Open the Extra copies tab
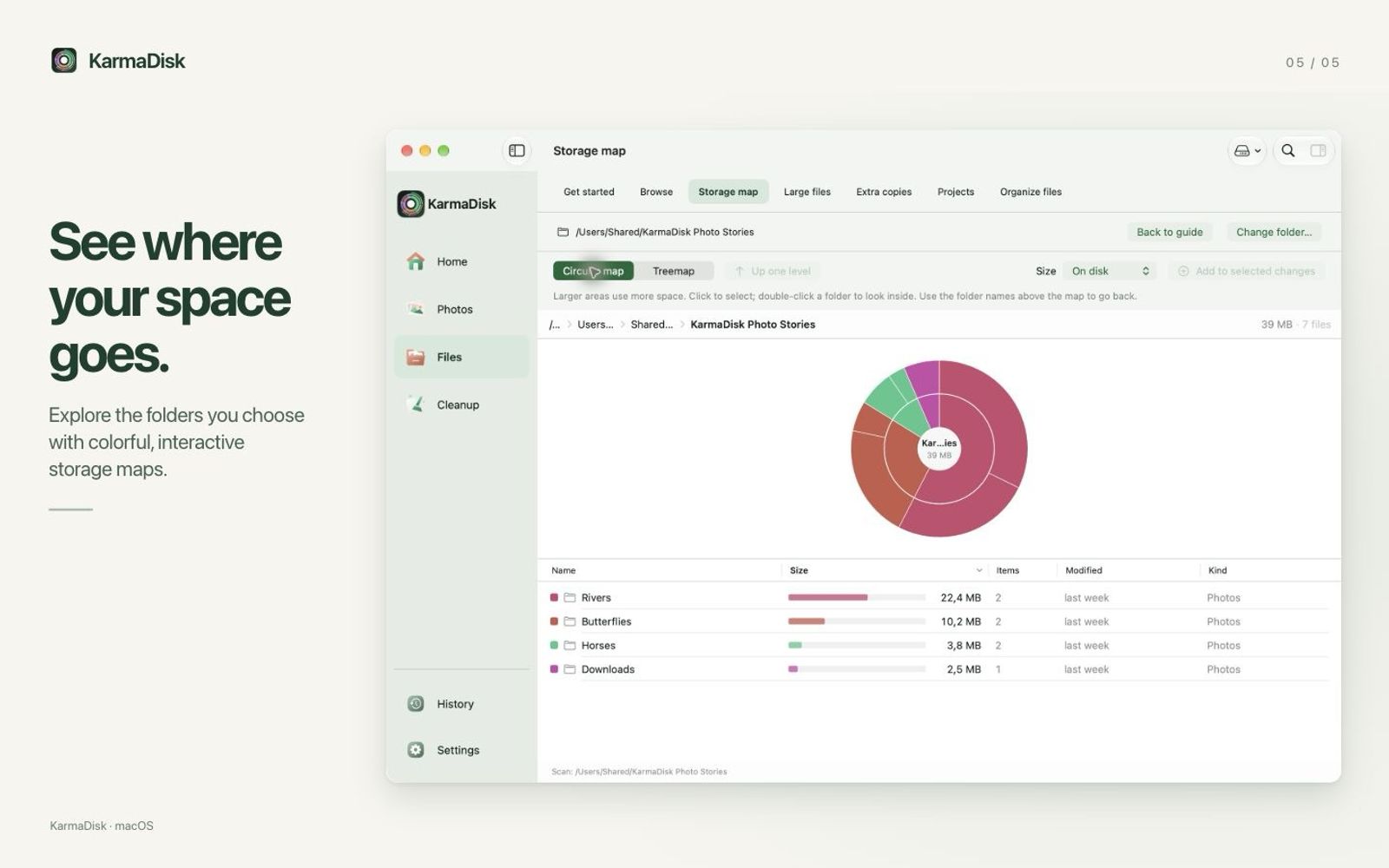The width and height of the screenshot is (1389, 868). [x=884, y=192]
